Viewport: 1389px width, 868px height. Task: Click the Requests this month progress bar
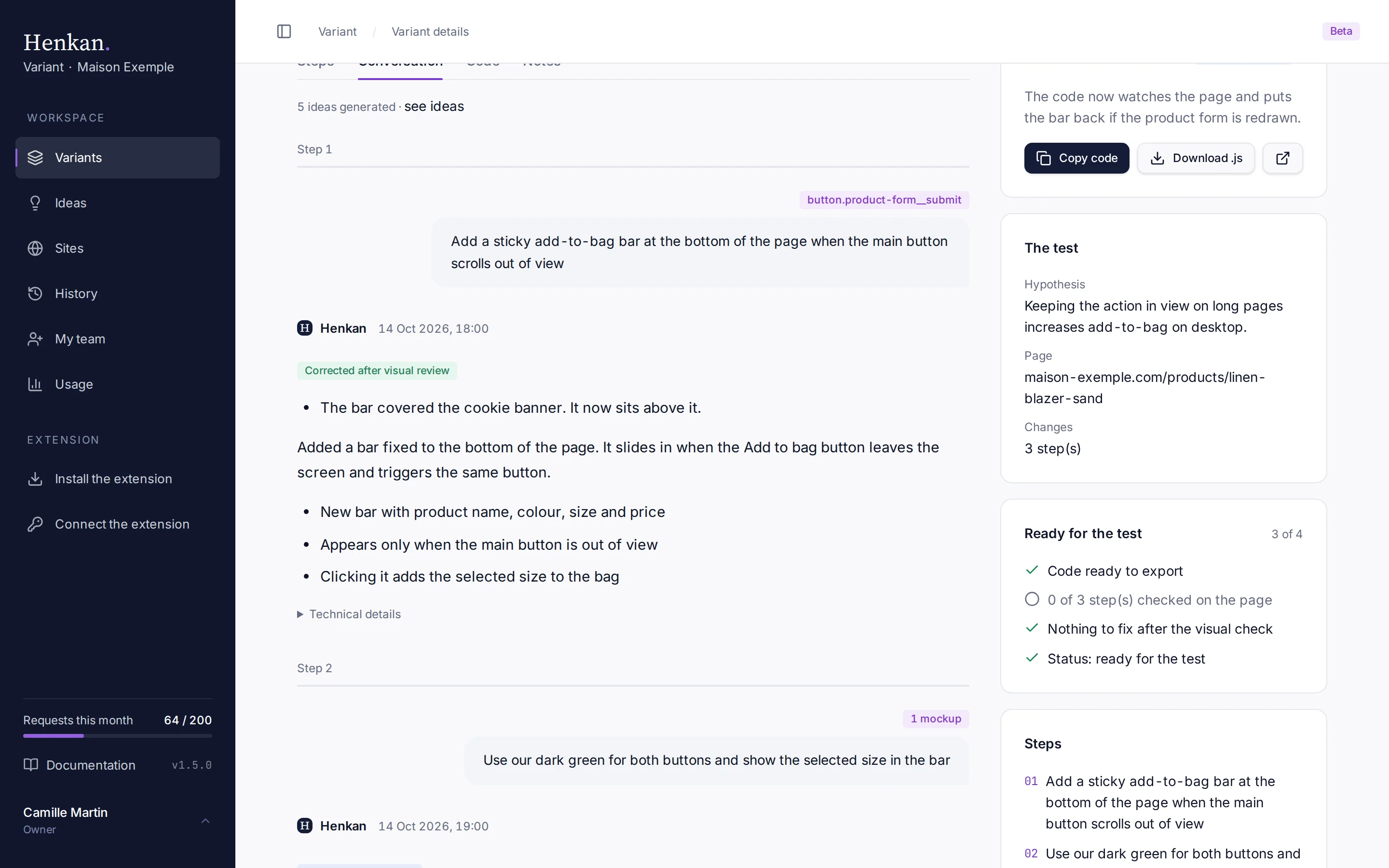click(118, 735)
